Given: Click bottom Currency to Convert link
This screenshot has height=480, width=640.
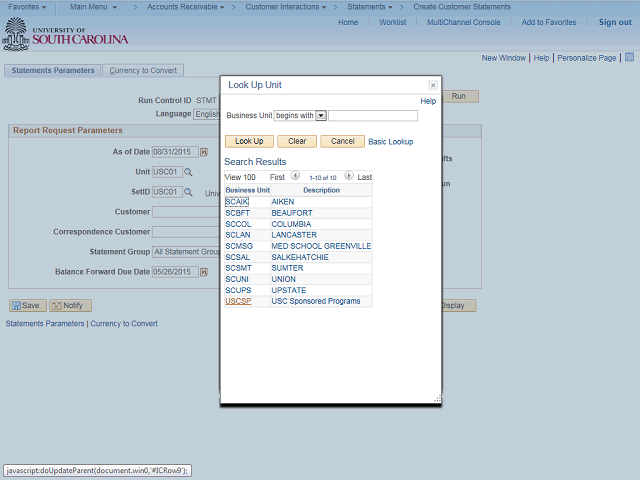Looking at the screenshot, I should [124, 324].
